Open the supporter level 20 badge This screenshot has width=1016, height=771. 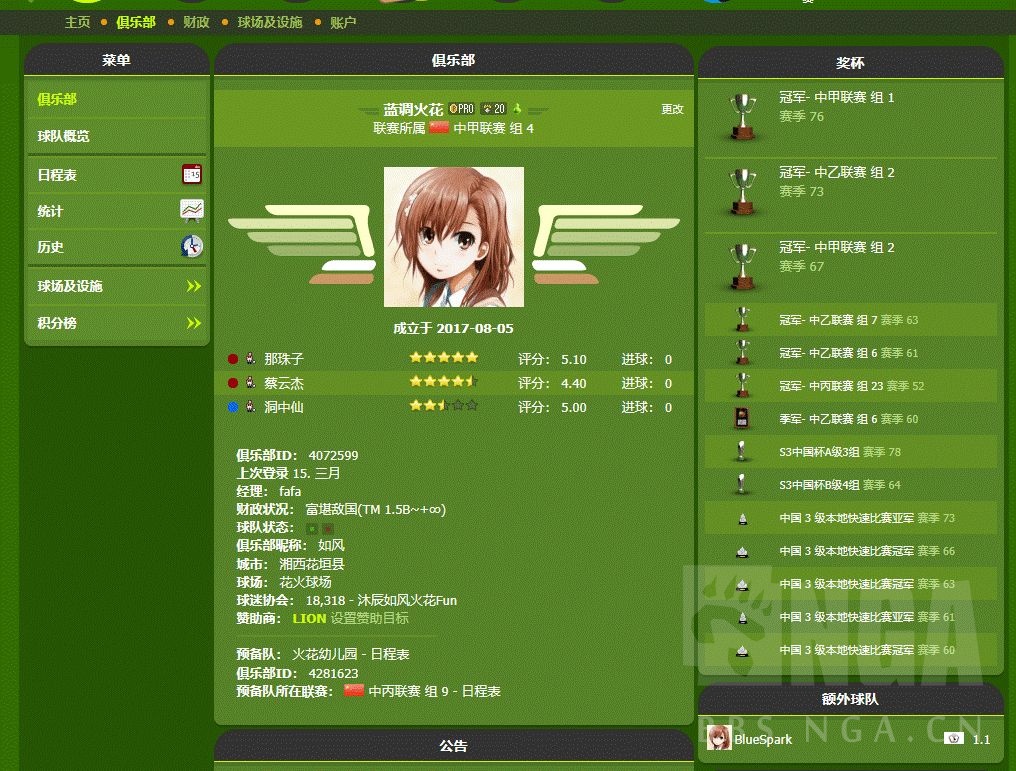pos(493,109)
